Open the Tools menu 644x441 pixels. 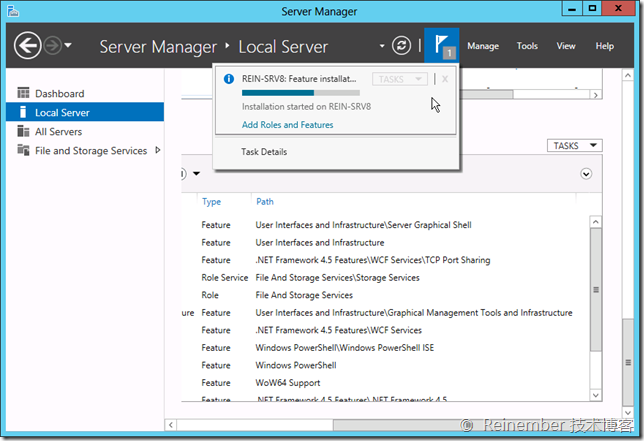tap(527, 46)
